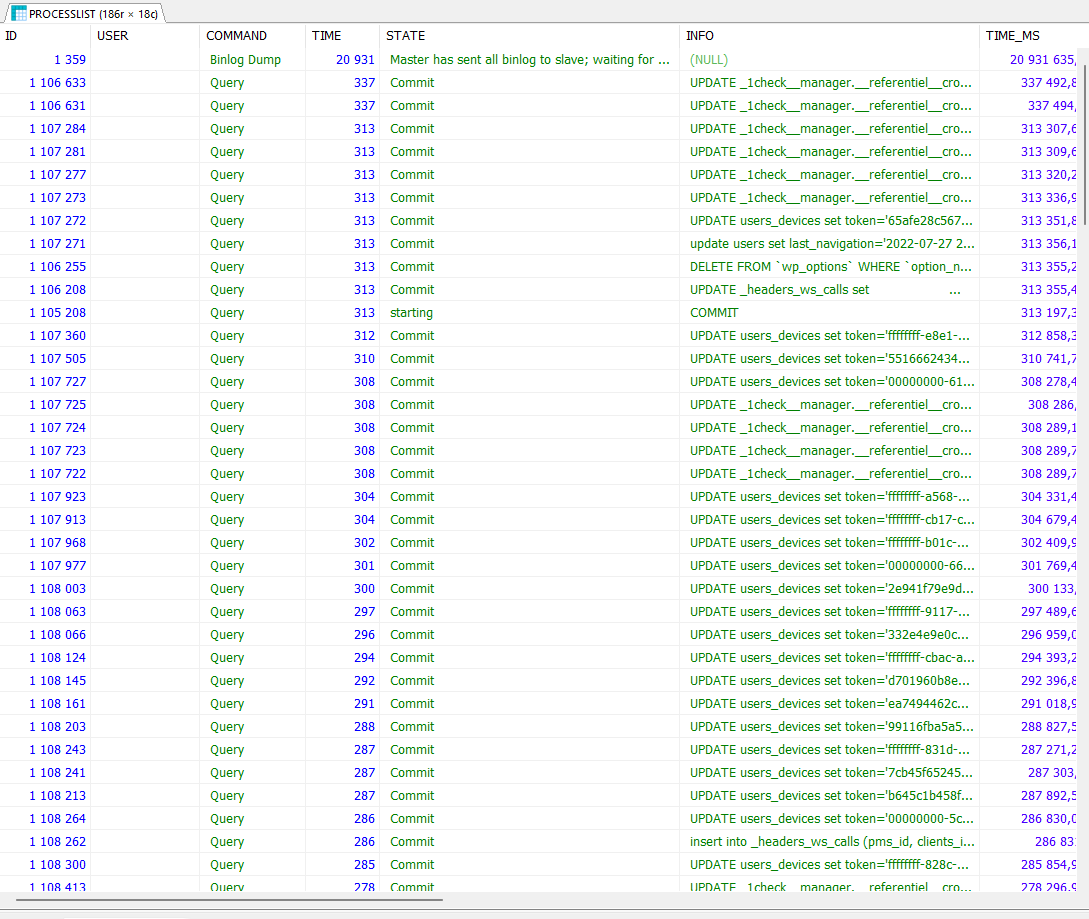Click the PROCESSLIST table icon in the tab

[18, 13]
